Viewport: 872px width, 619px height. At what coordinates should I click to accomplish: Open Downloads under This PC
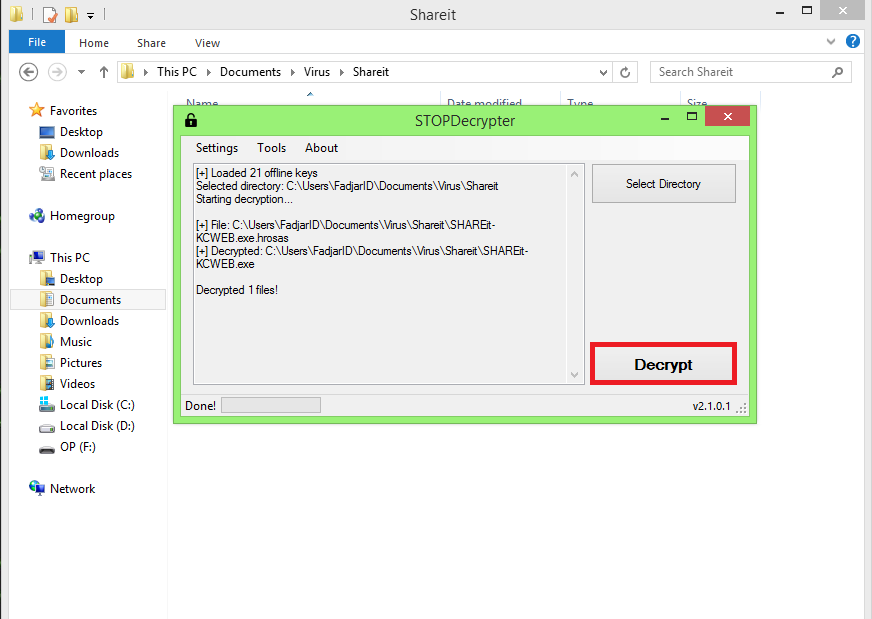tap(89, 321)
